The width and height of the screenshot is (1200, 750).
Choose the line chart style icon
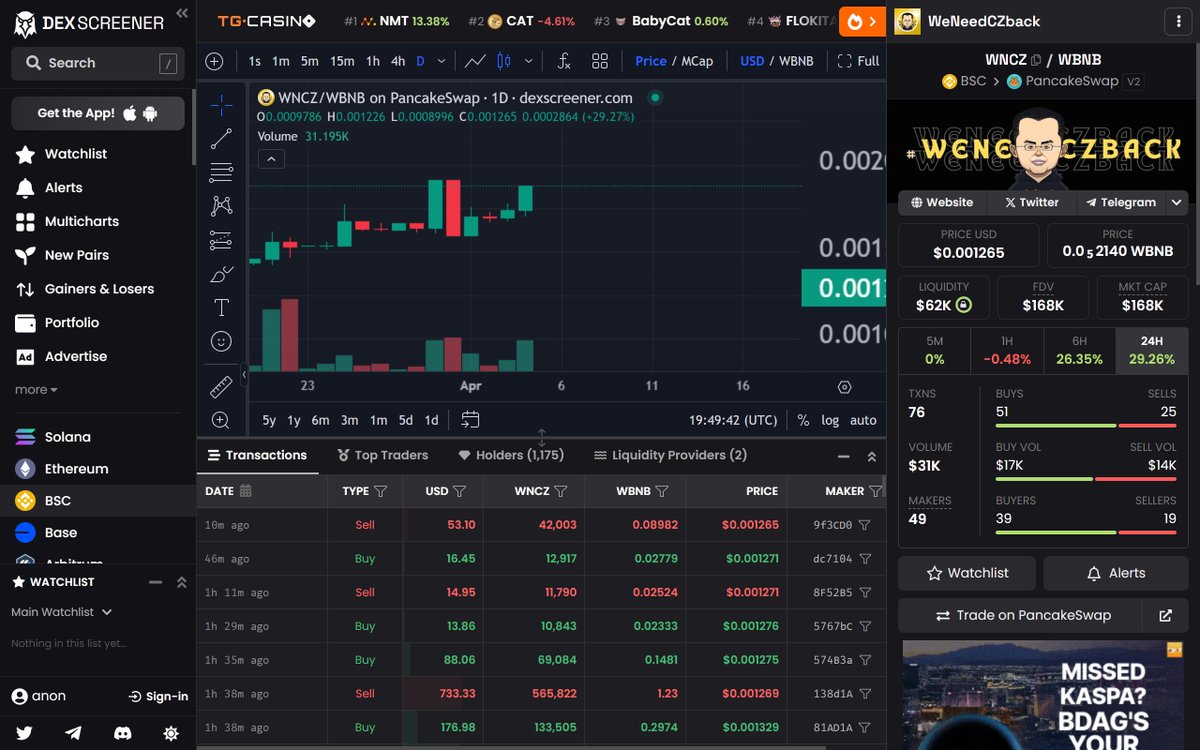coord(475,61)
